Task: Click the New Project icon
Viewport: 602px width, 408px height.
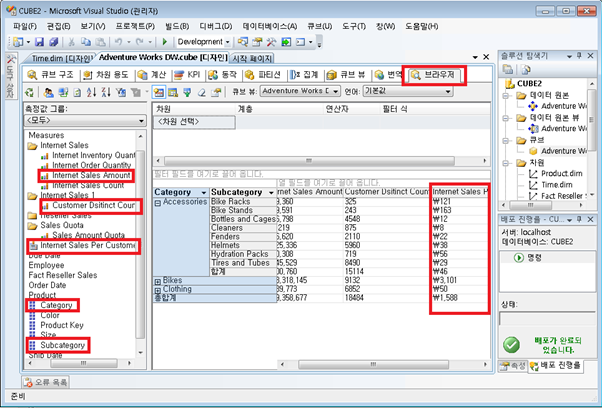Action: click(x=18, y=42)
